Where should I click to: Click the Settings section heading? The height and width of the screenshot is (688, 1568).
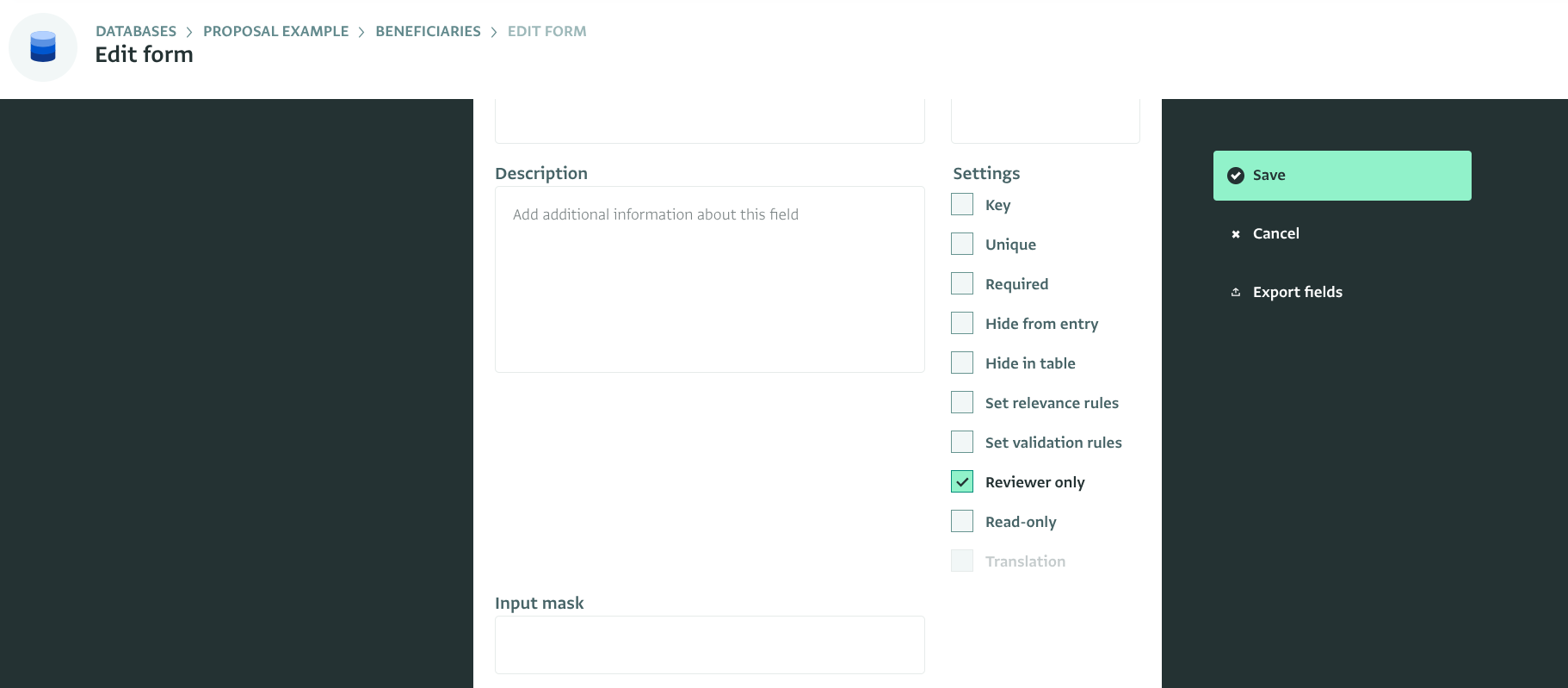click(x=986, y=173)
